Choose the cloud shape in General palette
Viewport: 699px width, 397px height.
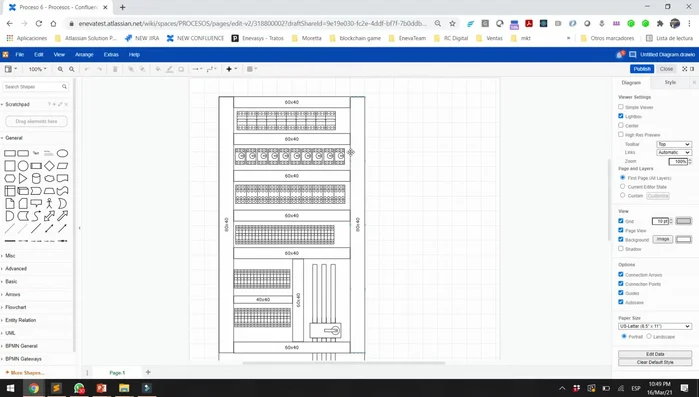point(49,179)
